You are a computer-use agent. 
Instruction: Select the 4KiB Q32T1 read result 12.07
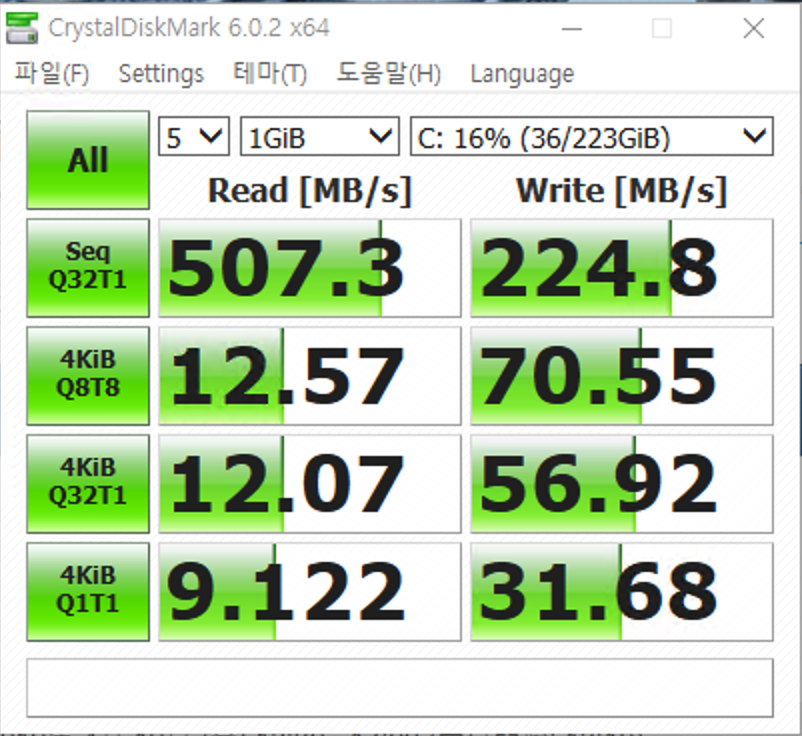[x=310, y=484]
